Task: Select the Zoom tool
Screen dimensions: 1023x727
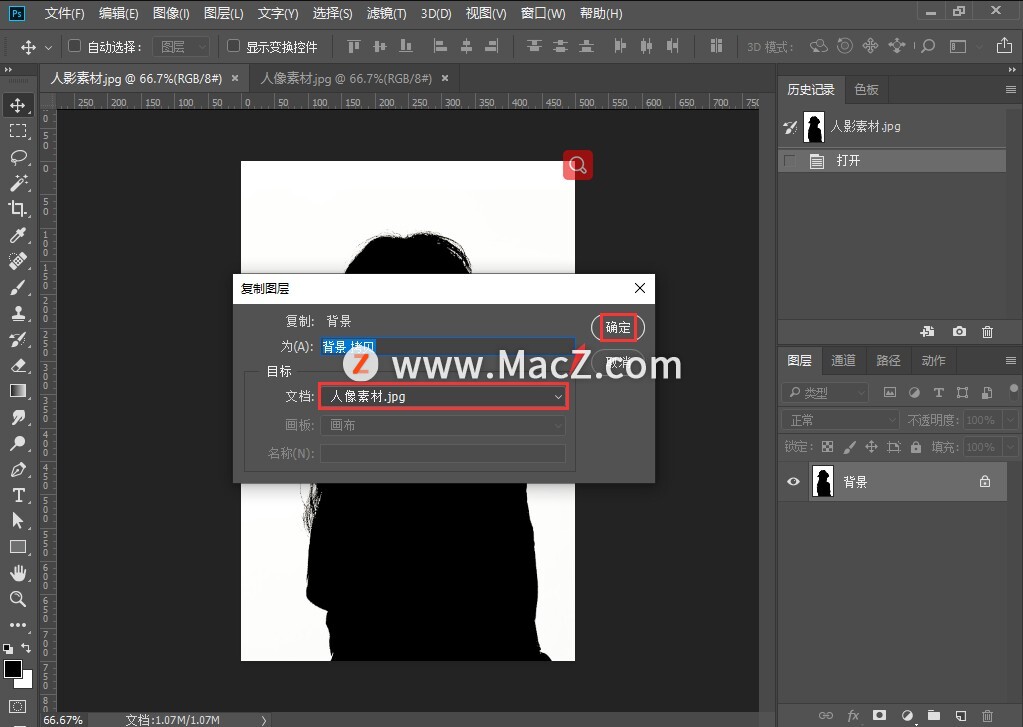Action: (18, 599)
